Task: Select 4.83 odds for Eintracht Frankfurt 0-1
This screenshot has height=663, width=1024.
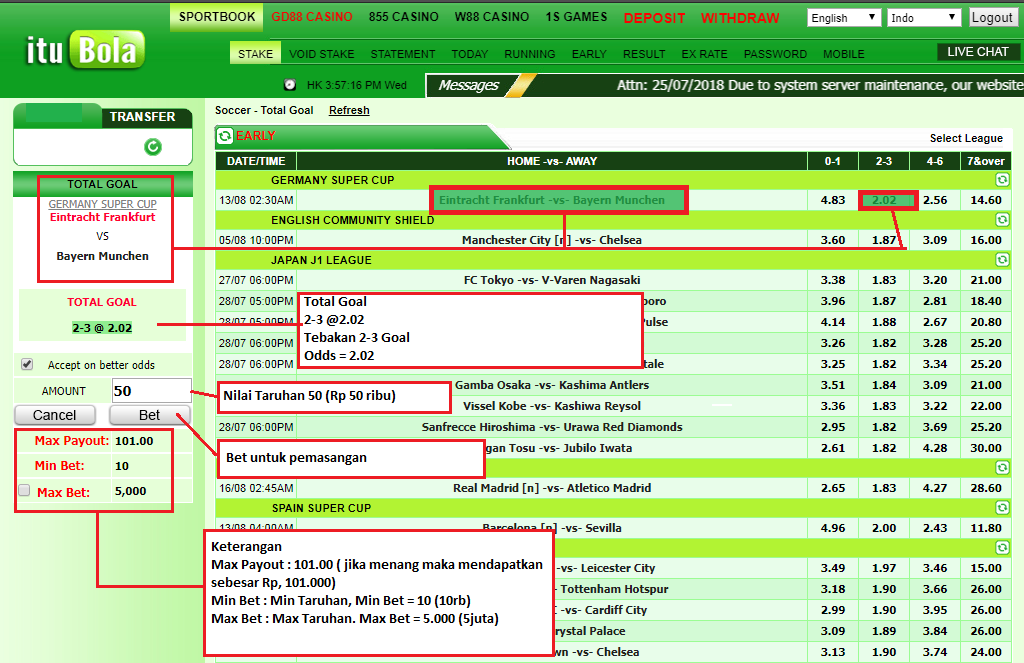Action: point(833,200)
